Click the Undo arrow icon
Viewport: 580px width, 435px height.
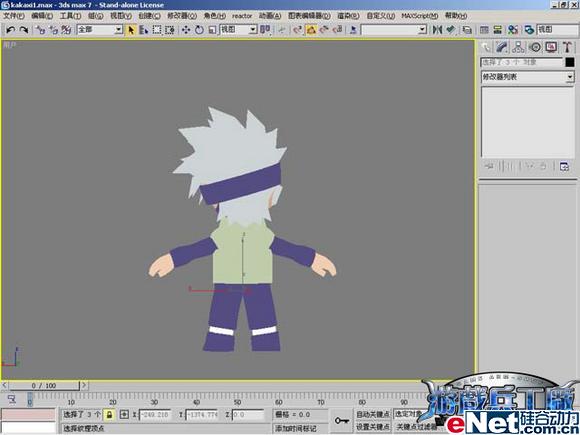point(10,30)
